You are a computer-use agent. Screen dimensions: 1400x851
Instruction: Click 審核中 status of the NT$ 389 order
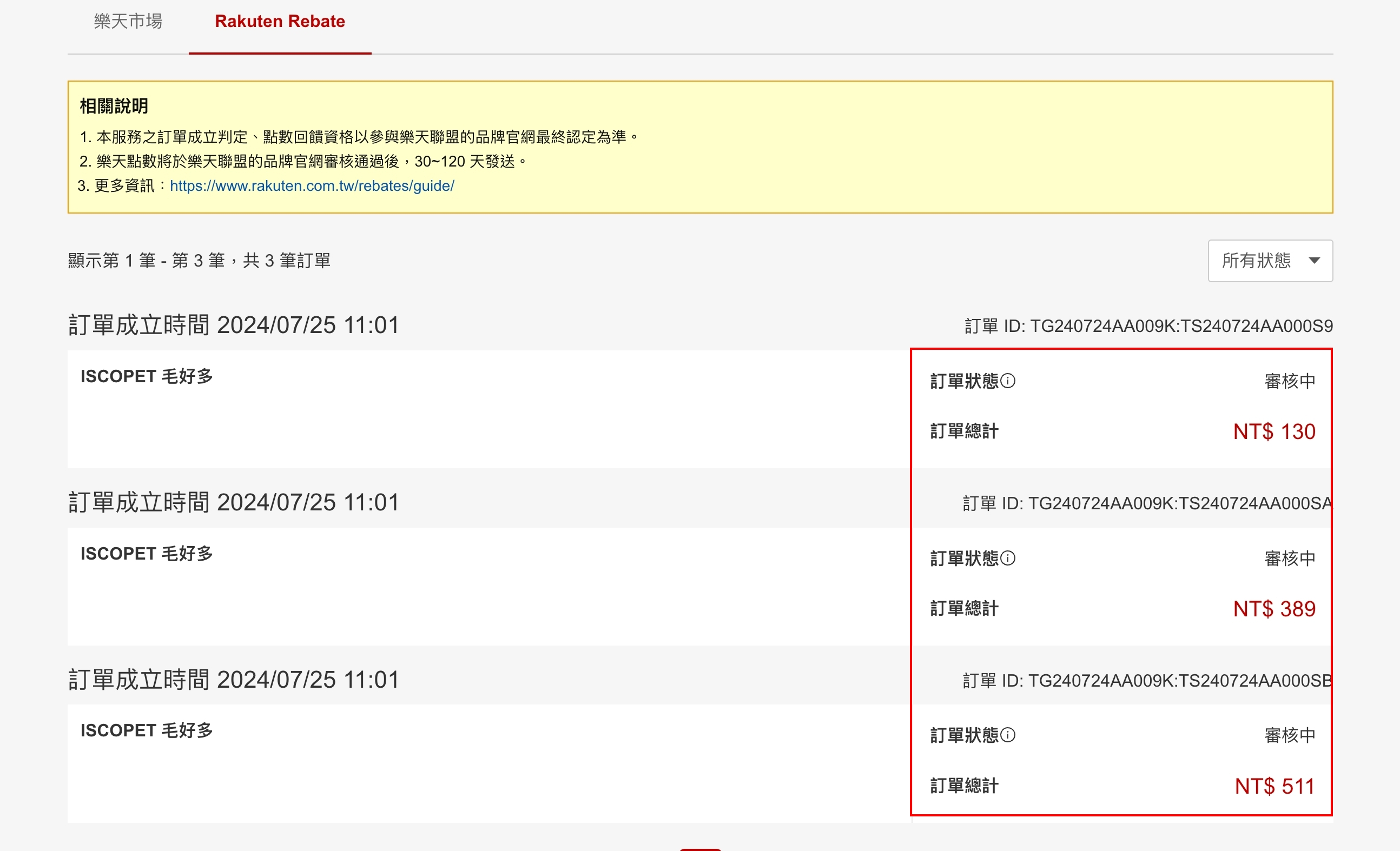point(1290,559)
